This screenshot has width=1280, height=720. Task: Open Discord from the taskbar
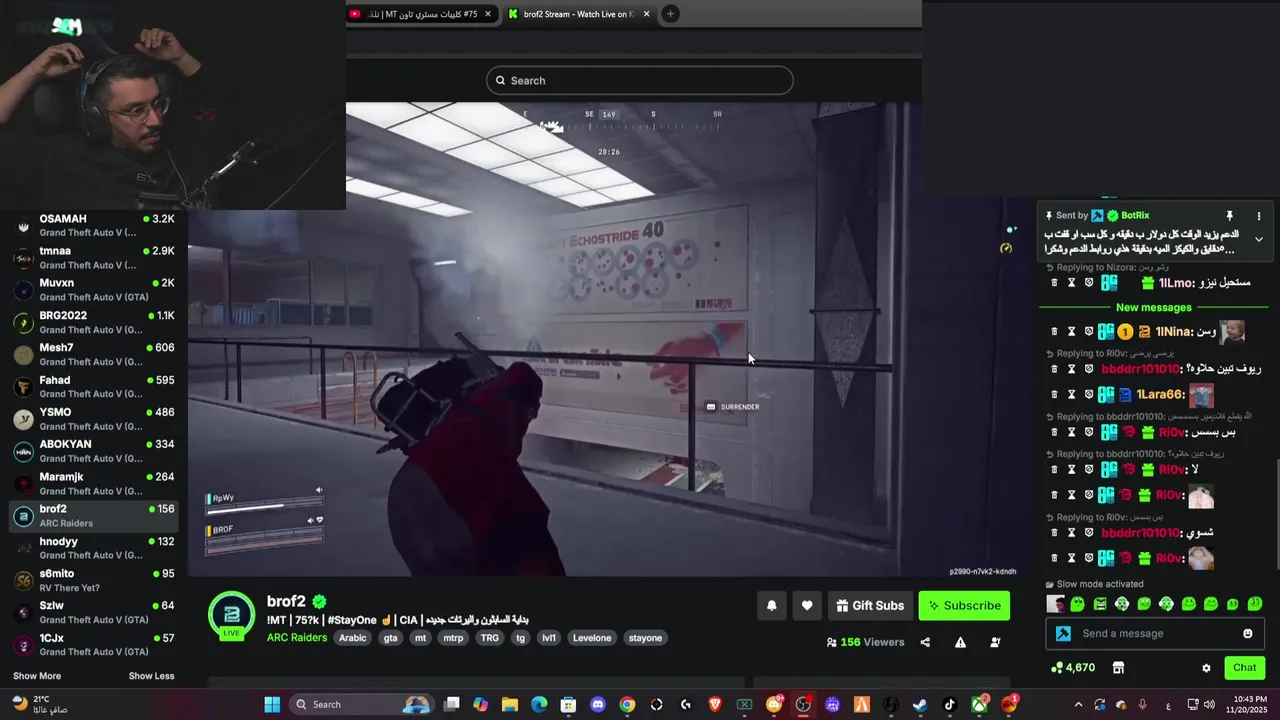[x=598, y=705]
